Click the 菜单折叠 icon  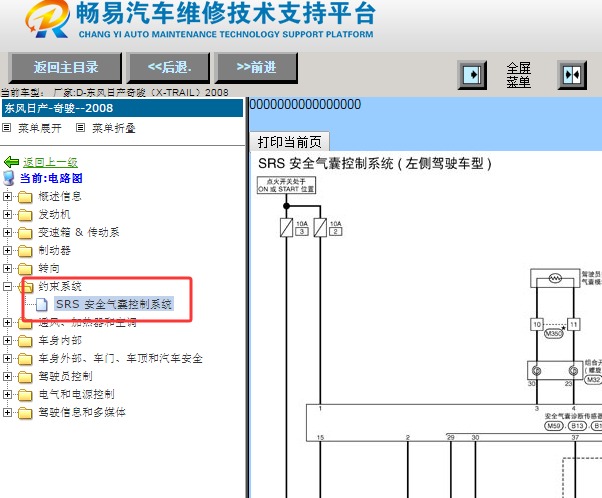click(80, 127)
